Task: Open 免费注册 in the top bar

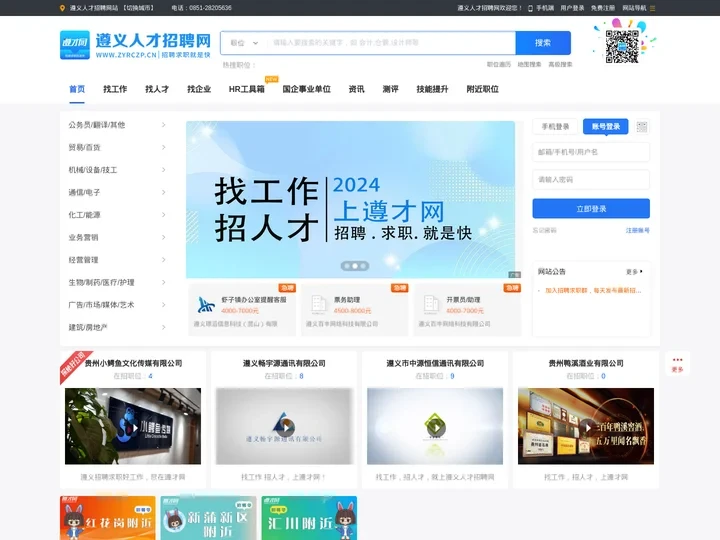Action: point(603,8)
